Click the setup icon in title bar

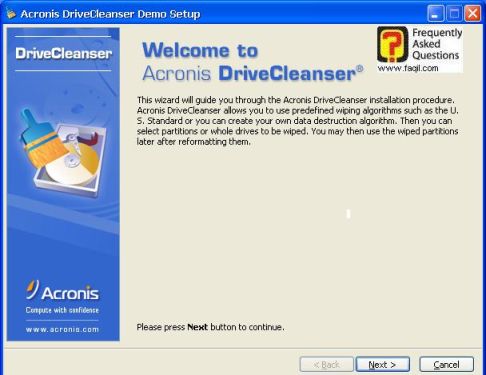11,13
